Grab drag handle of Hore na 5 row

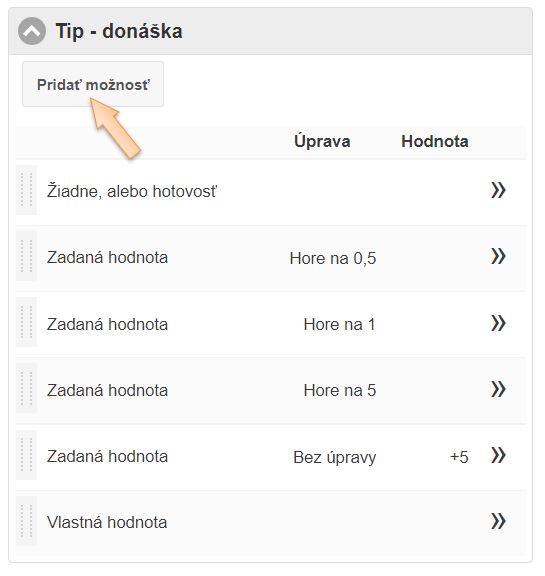pos(26,389)
